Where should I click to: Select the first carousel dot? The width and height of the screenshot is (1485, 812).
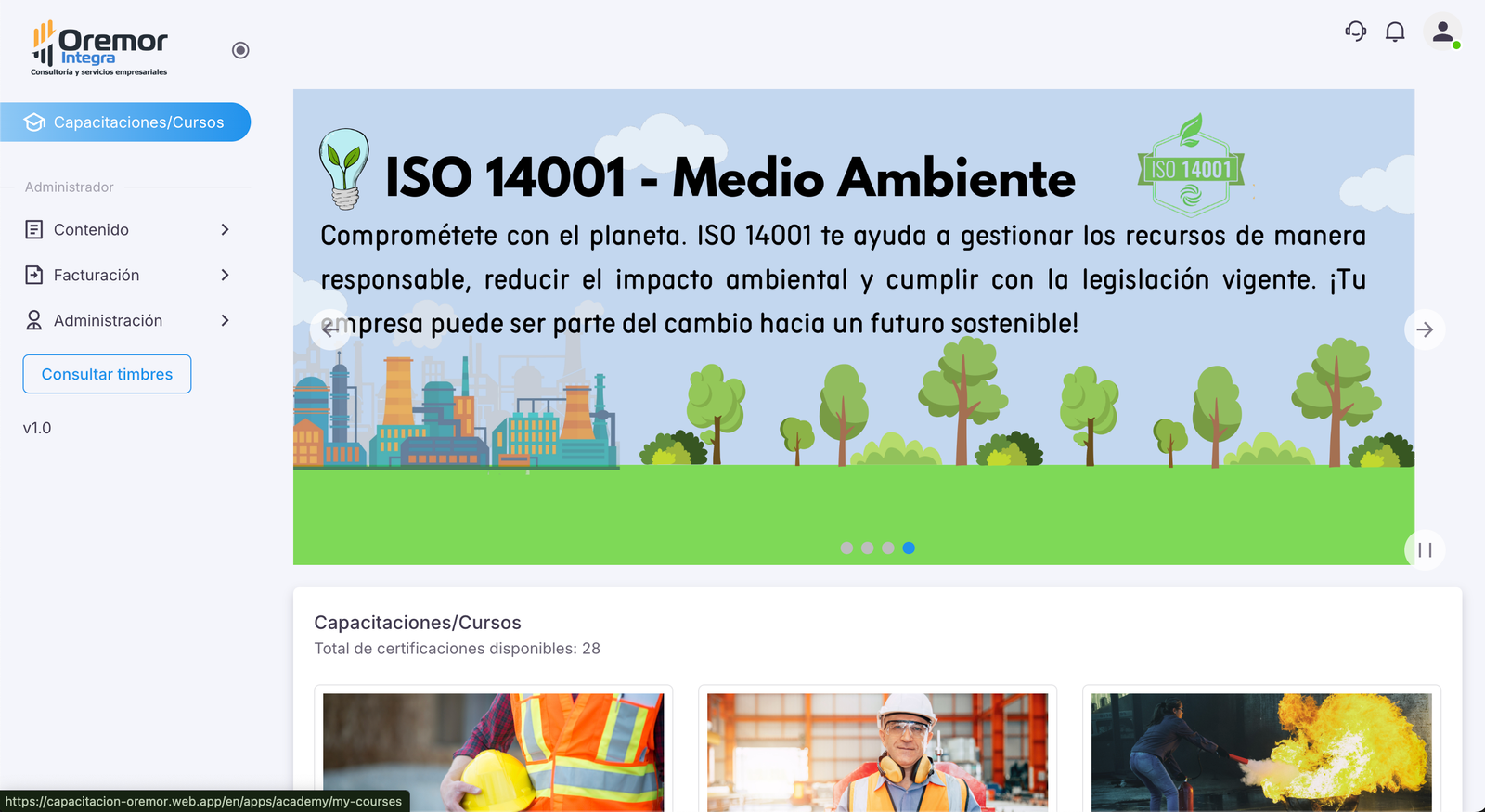pos(846,548)
